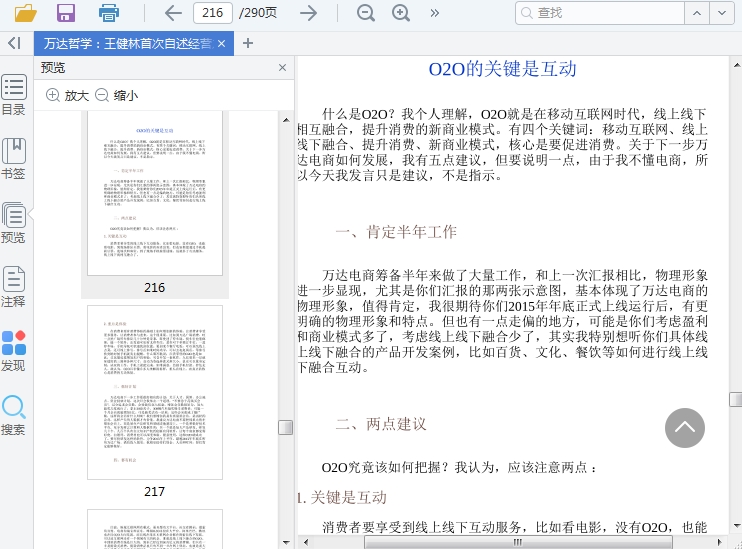
Task: Click the heading O2O的关键是互动
Action: pos(503,69)
